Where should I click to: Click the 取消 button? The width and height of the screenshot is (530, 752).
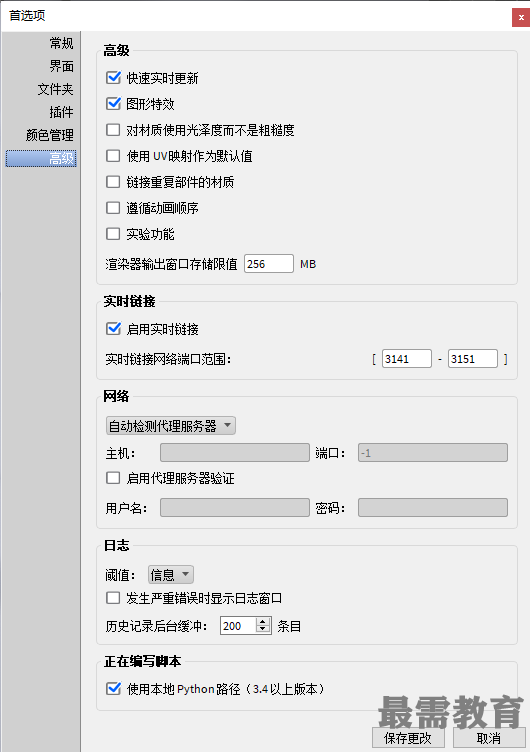(x=489, y=739)
